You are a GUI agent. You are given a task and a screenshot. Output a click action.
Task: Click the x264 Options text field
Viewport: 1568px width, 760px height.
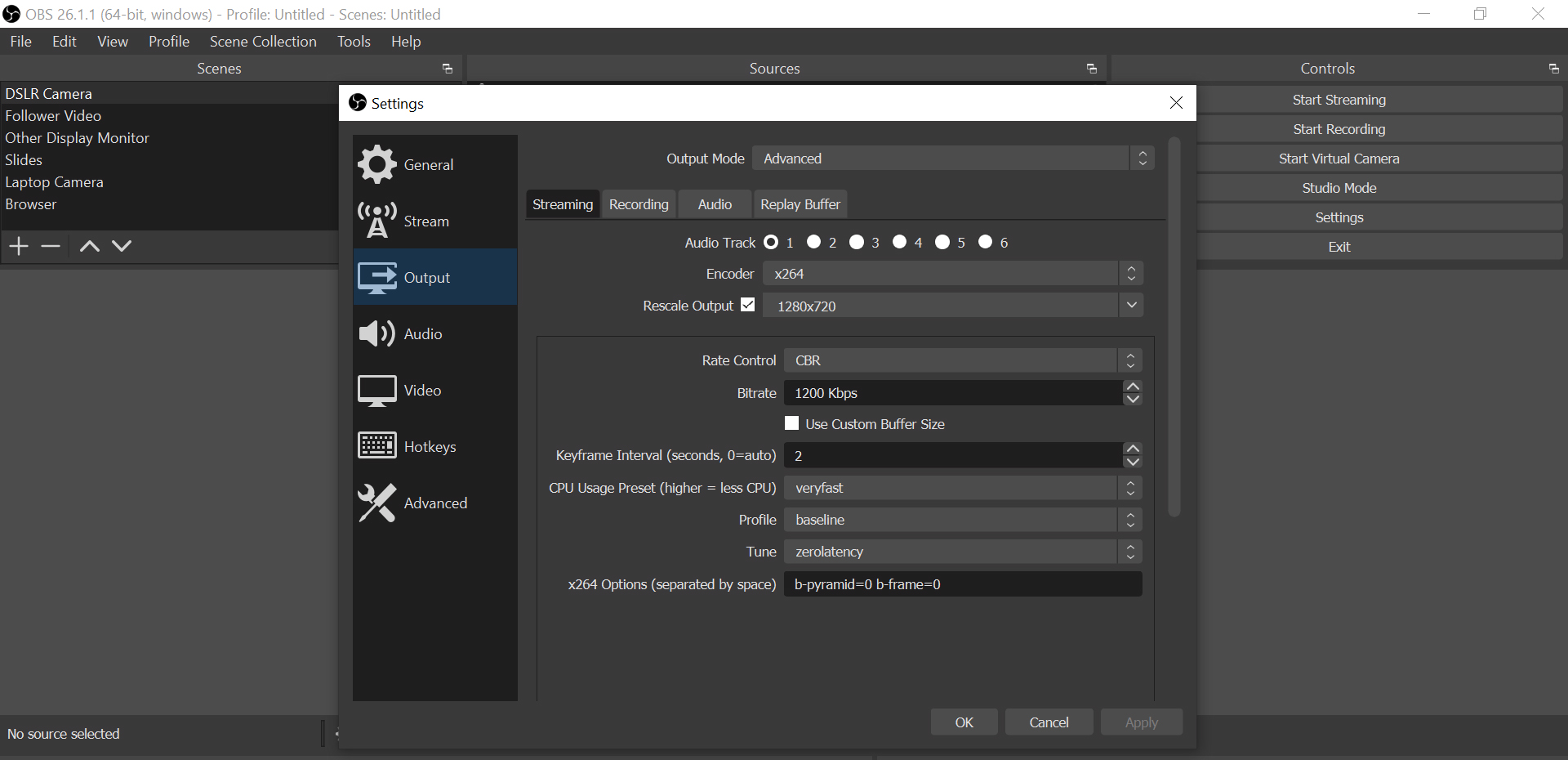(x=963, y=584)
